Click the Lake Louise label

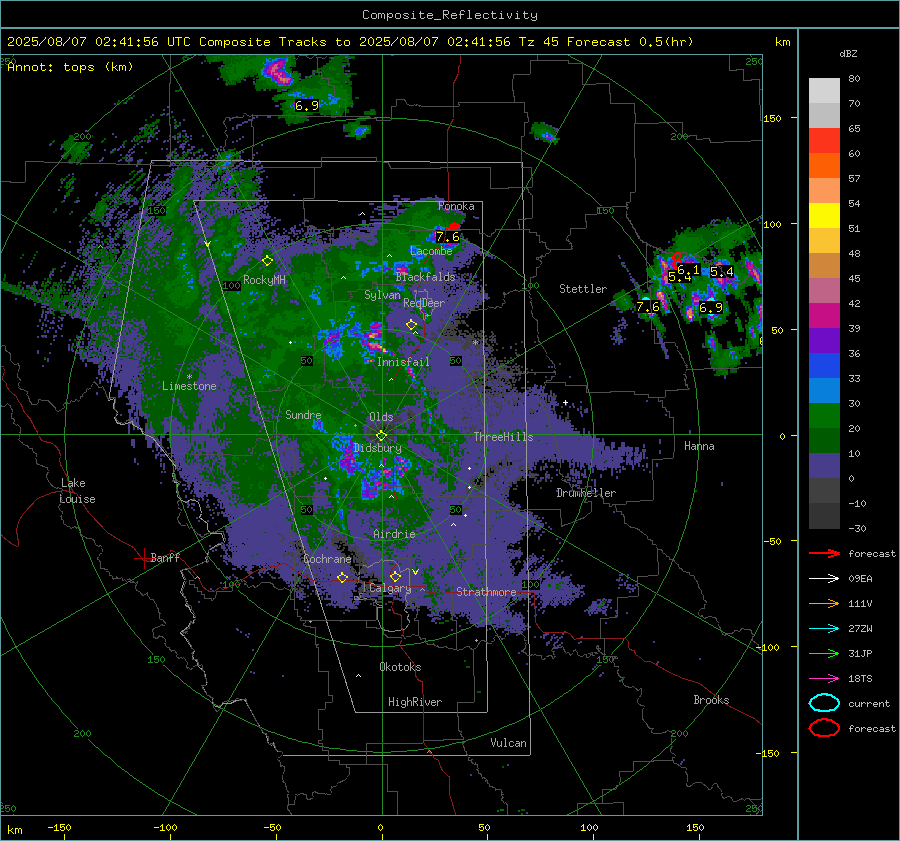pos(77,491)
